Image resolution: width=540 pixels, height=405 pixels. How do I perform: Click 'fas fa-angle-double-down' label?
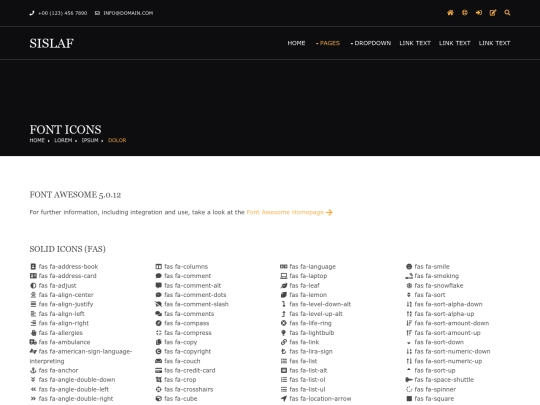tap(77, 380)
